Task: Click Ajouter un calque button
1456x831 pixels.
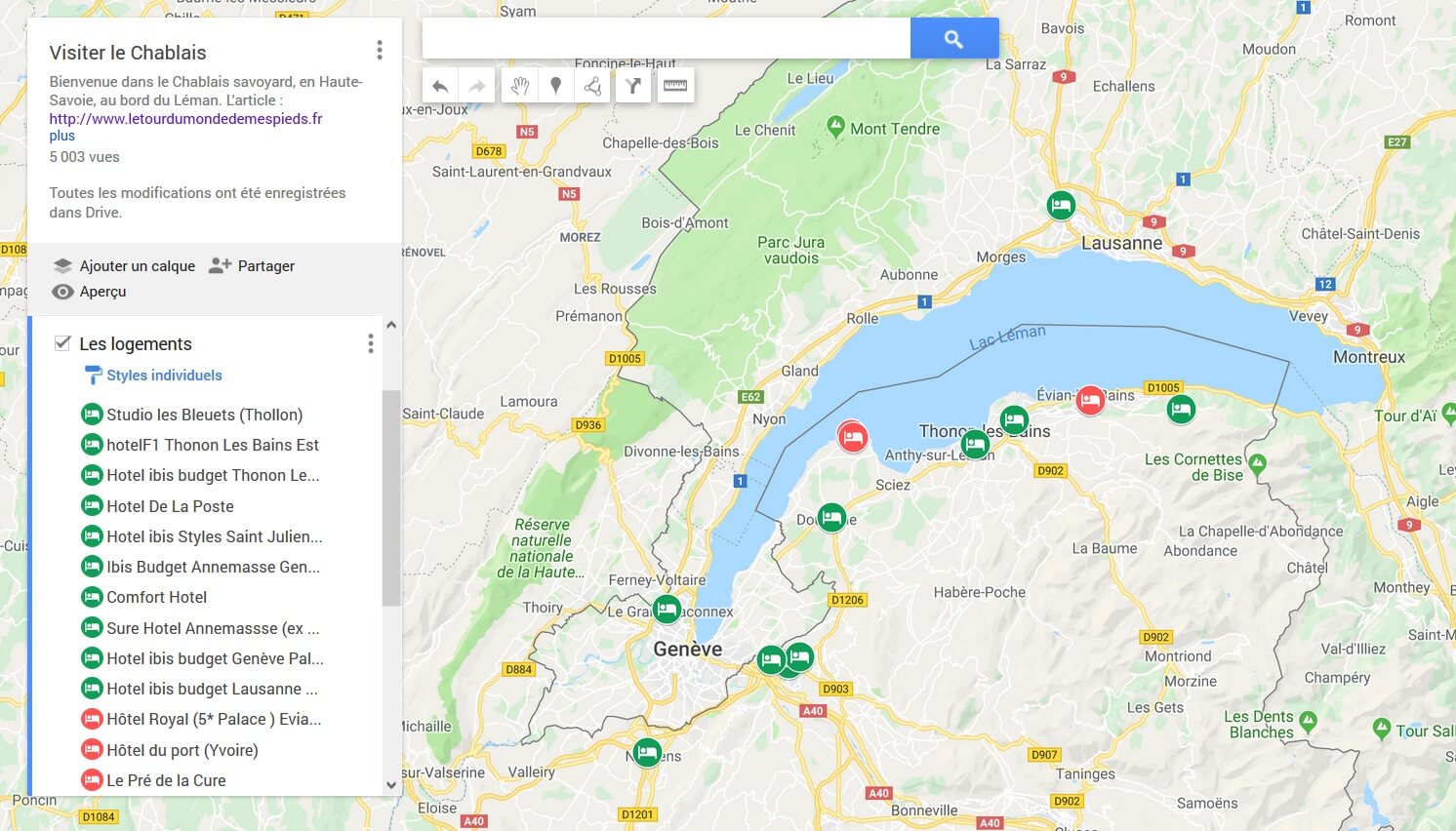Action: (x=124, y=266)
